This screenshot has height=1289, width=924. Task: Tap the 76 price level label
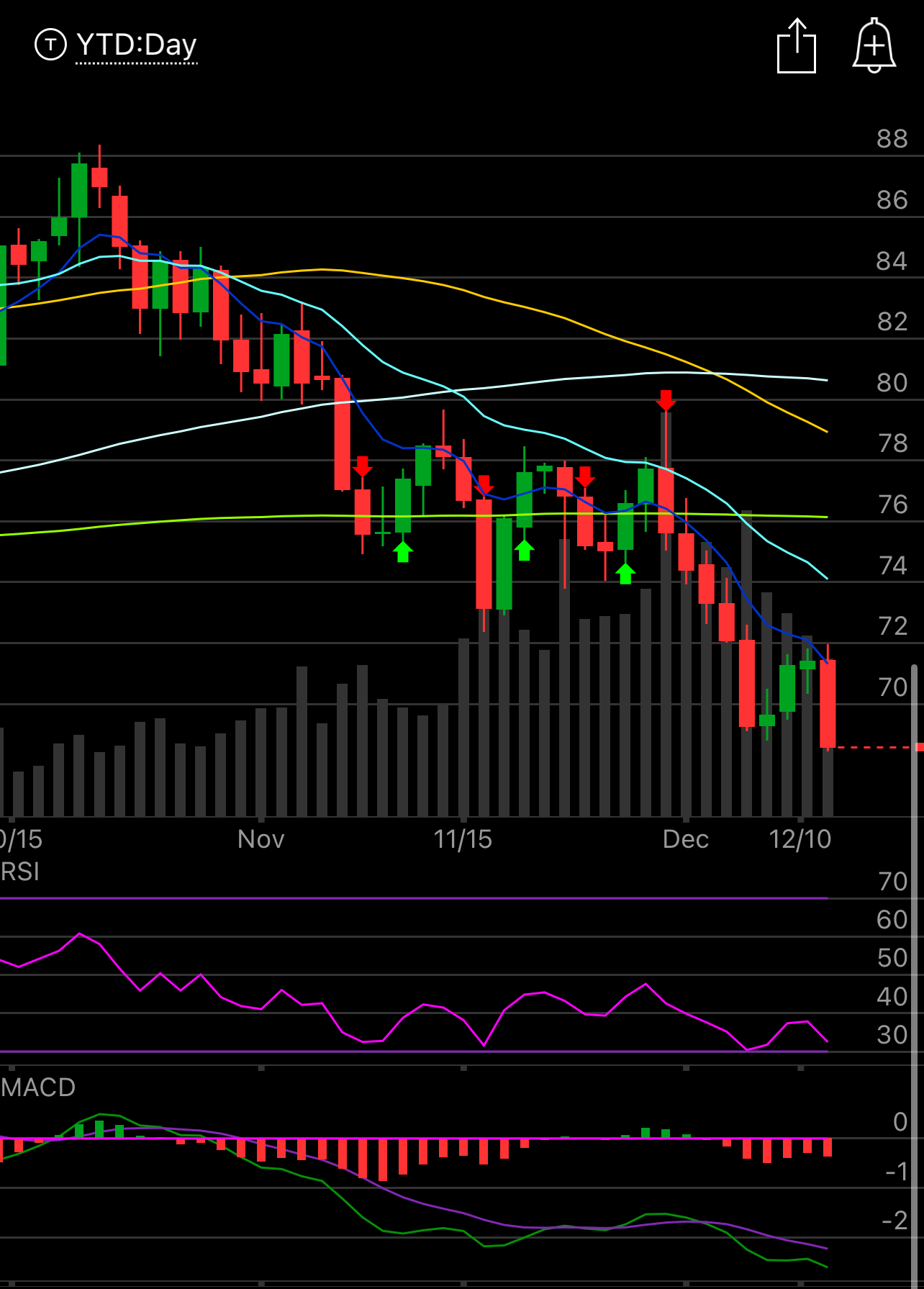(x=892, y=505)
